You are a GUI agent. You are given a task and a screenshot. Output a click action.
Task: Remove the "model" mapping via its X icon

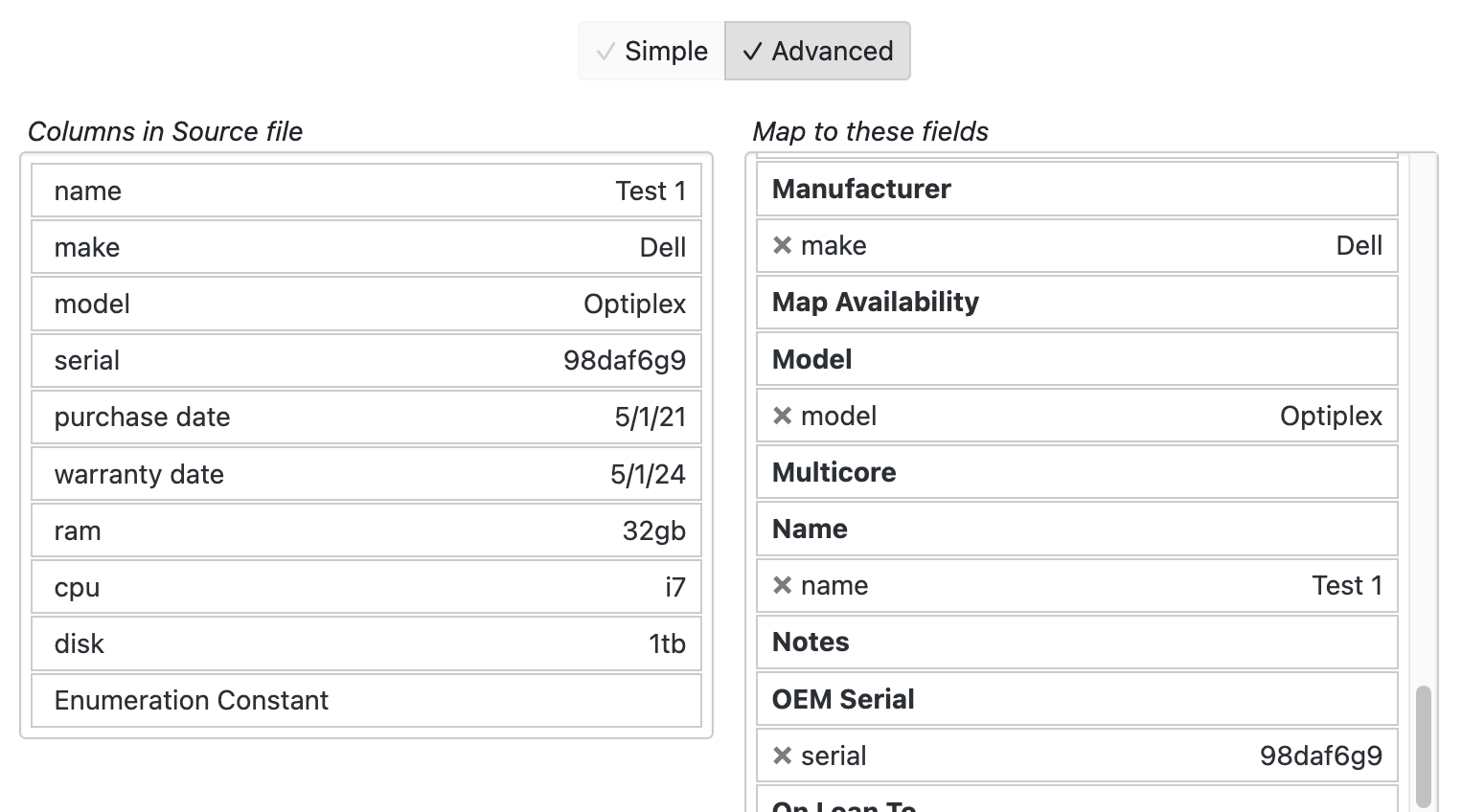(x=783, y=416)
